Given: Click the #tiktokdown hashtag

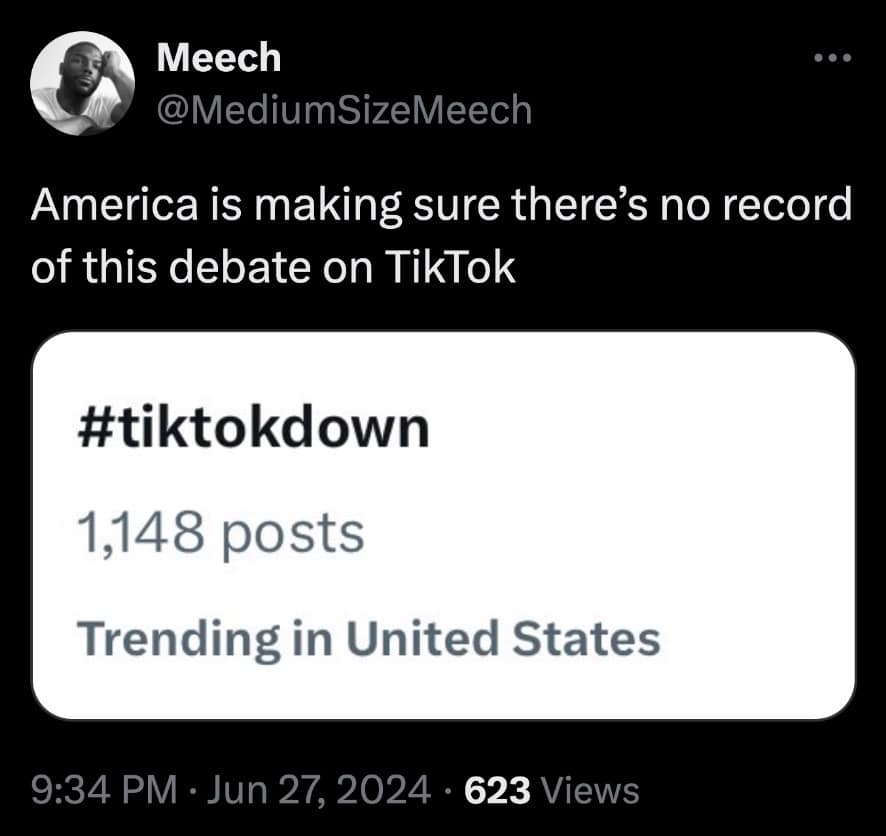Looking at the screenshot, I should (252, 429).
